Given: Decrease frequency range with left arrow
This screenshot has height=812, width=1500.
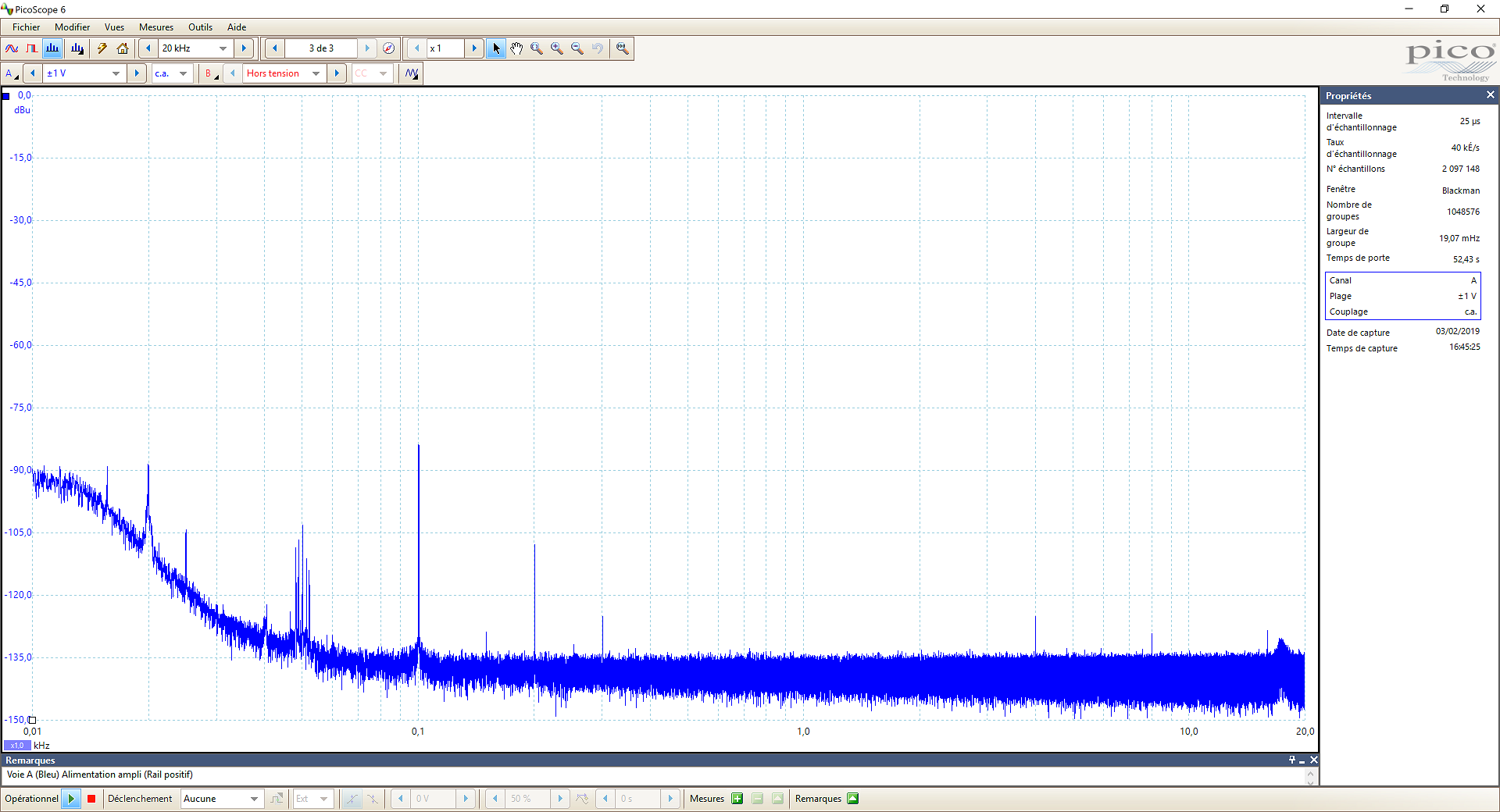Looking at the screenshot, I should pos(148,48).
